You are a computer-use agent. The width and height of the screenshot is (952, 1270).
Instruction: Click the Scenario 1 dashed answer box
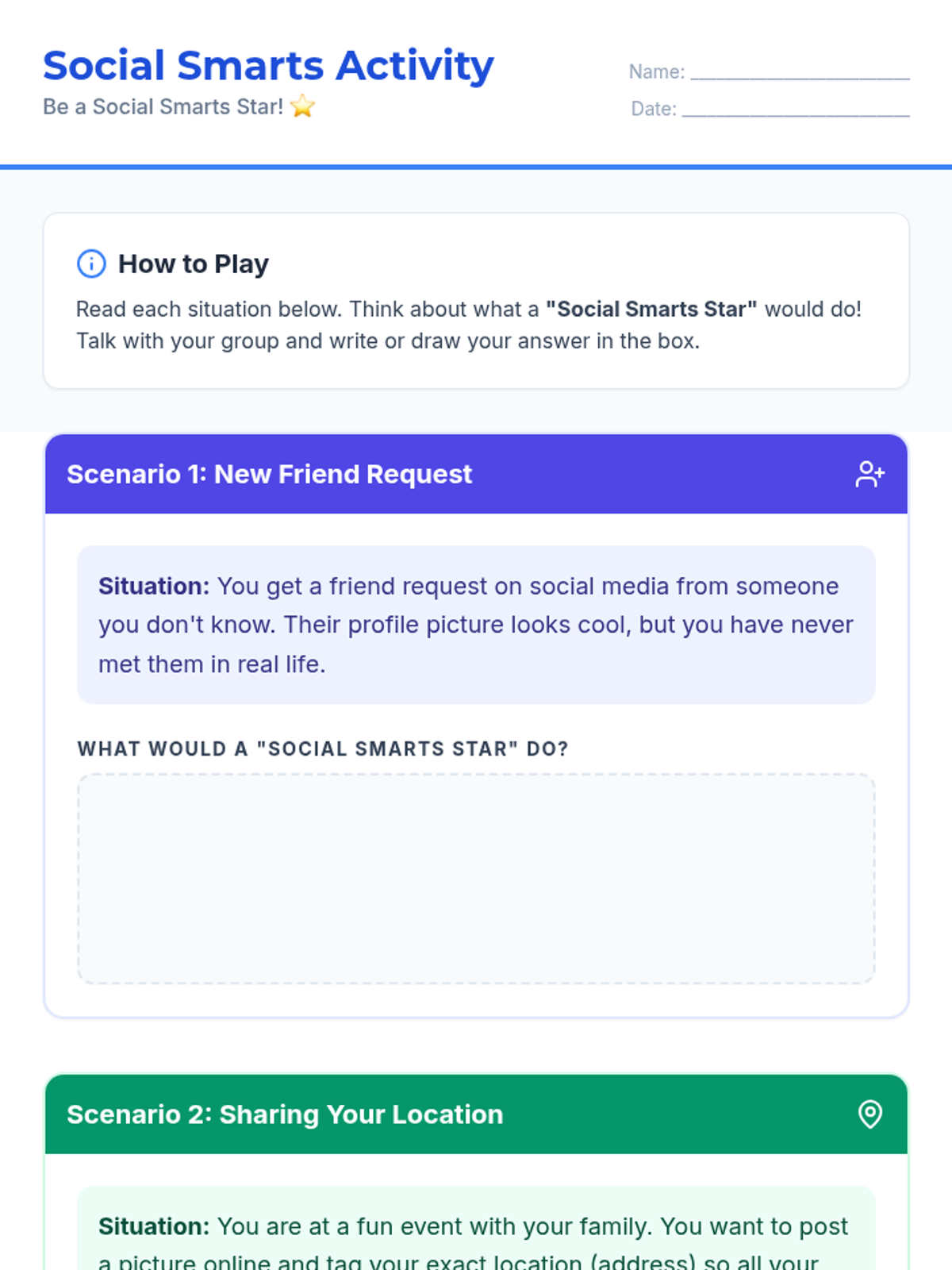point(476,879)
